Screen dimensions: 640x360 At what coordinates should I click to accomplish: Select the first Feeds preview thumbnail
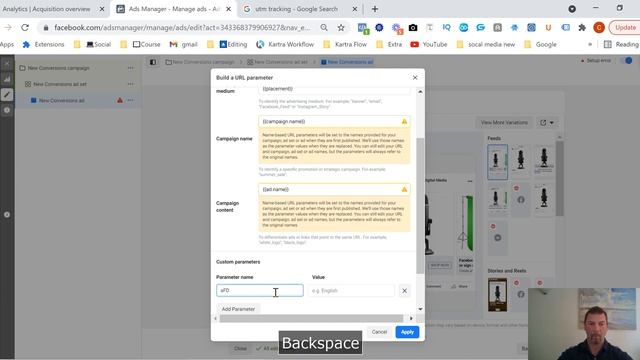497,162
